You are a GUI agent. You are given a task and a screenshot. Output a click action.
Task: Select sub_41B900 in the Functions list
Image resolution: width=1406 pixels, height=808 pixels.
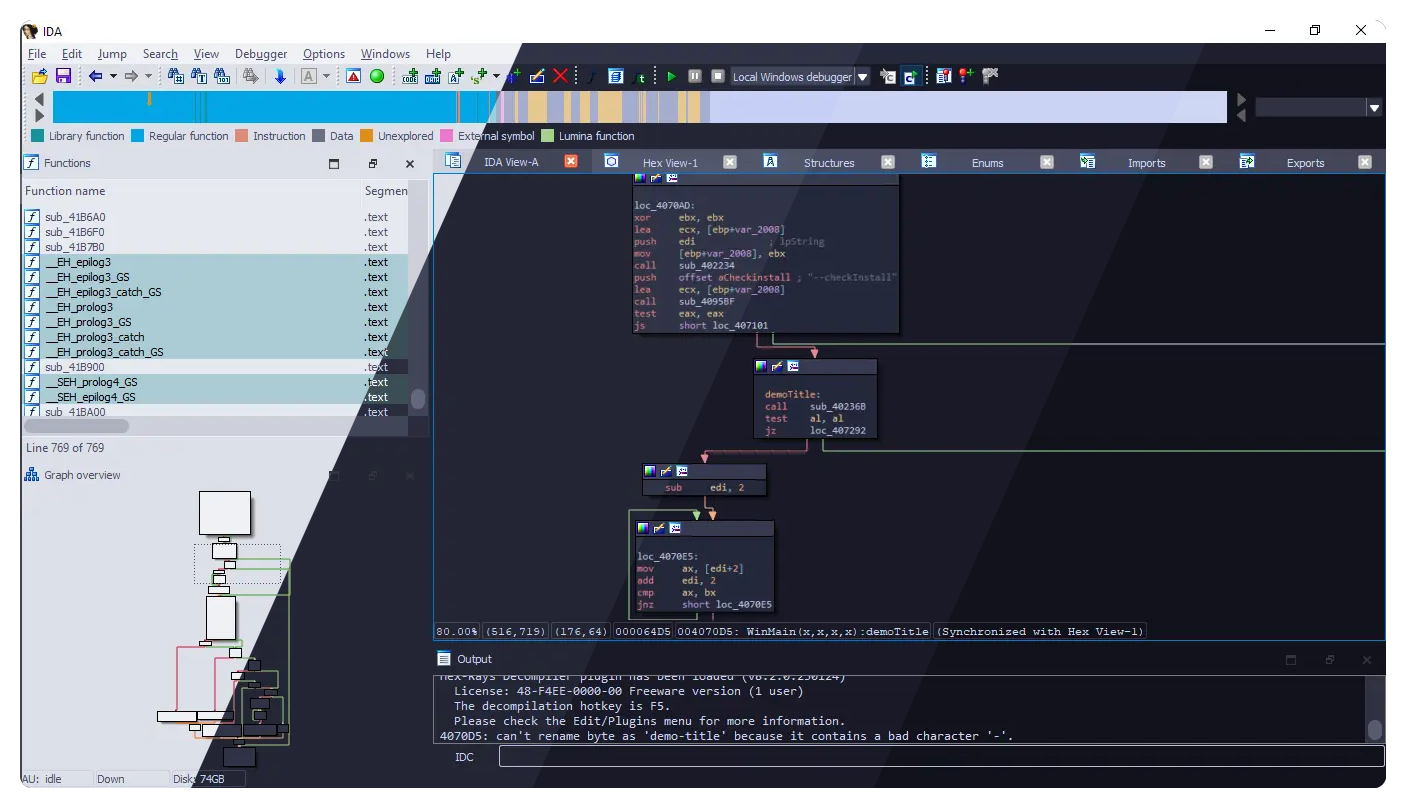click(x=75, y=367)
